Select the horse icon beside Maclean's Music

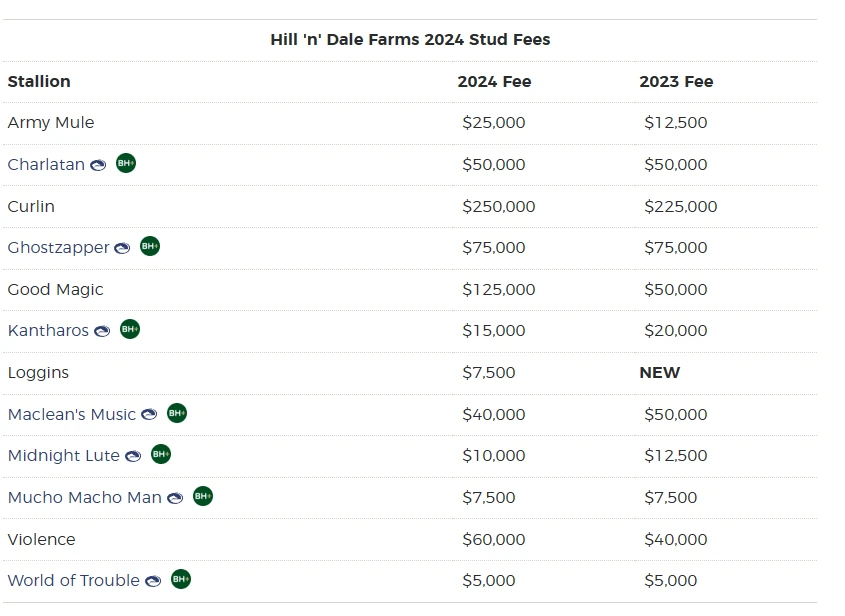[149, 414]
